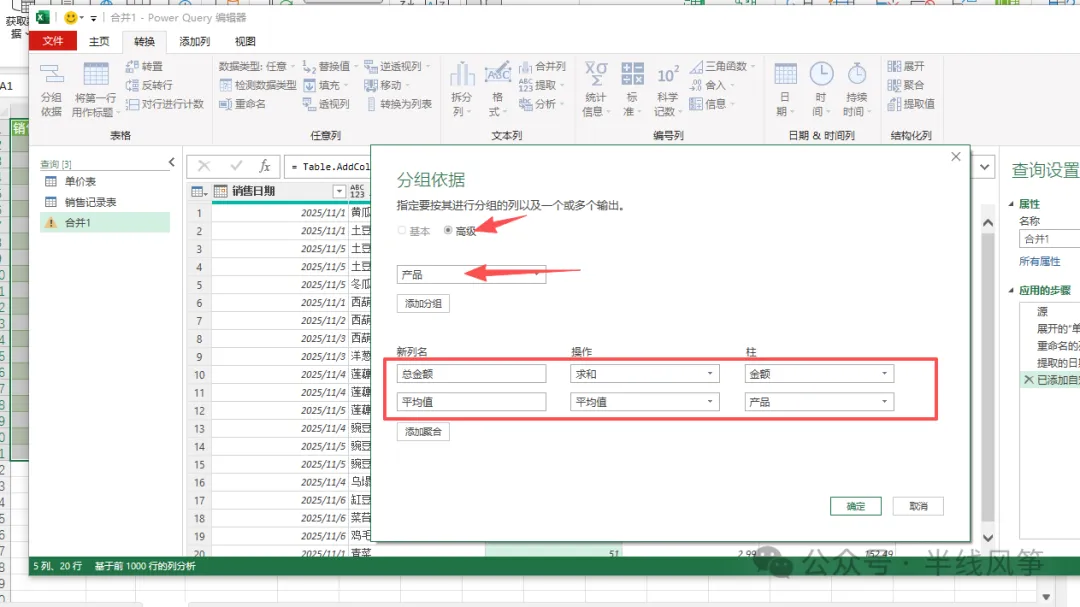Click the 添加聚合 button
Screen dimensions: 1080x607
(x=423, y=431)
